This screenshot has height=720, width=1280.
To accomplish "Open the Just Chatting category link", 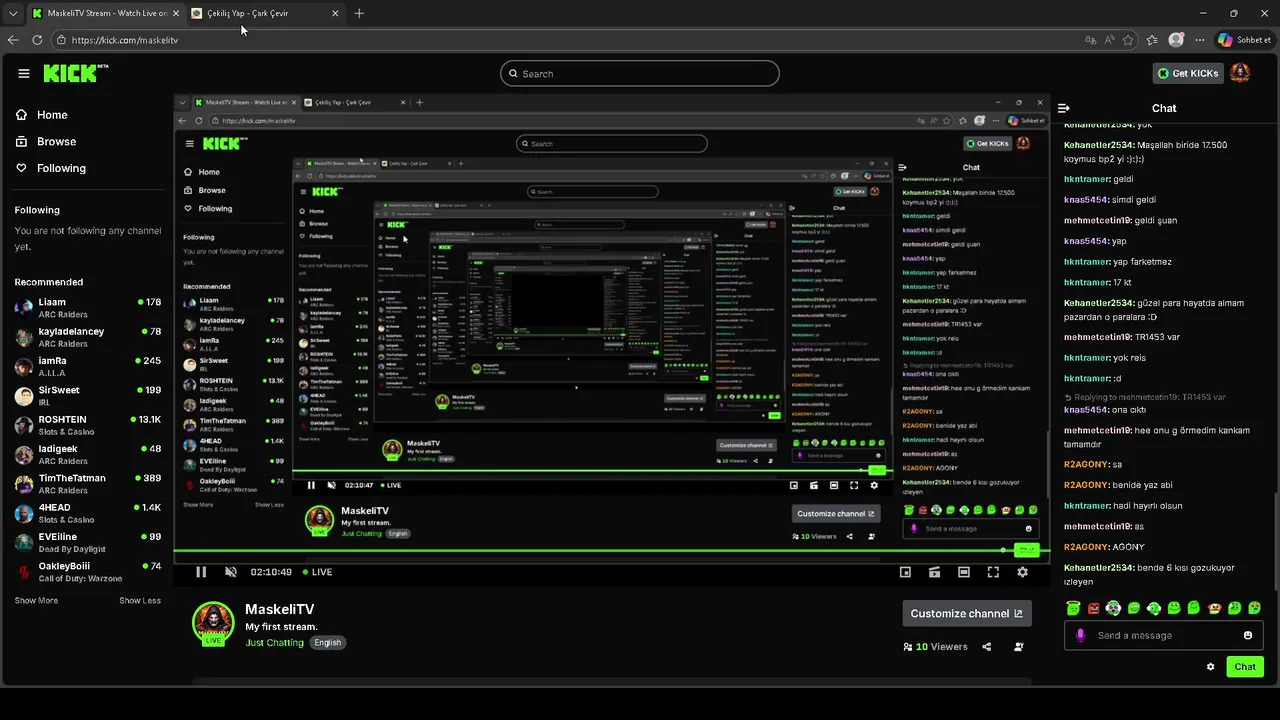I will click(x=274, y=643).
